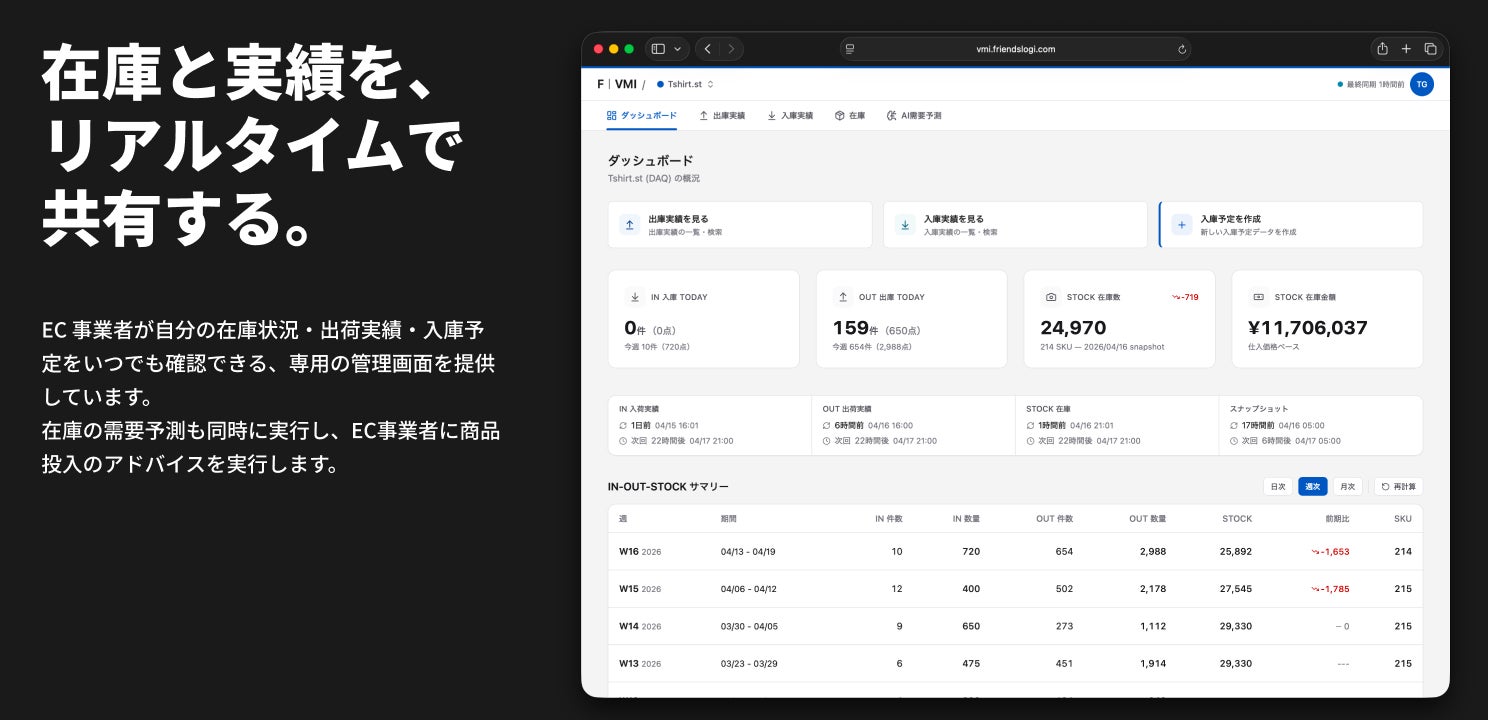Show tab overview icon
This screenshot has height=720, width=1488.
[1430, 48]
